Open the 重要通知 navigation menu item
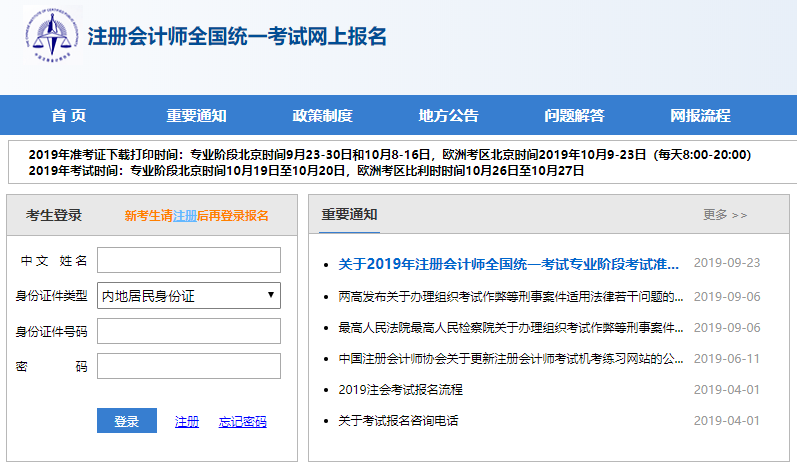Image resolution: width=797 pixels, height=467 pixels. [x=196, y=115]
